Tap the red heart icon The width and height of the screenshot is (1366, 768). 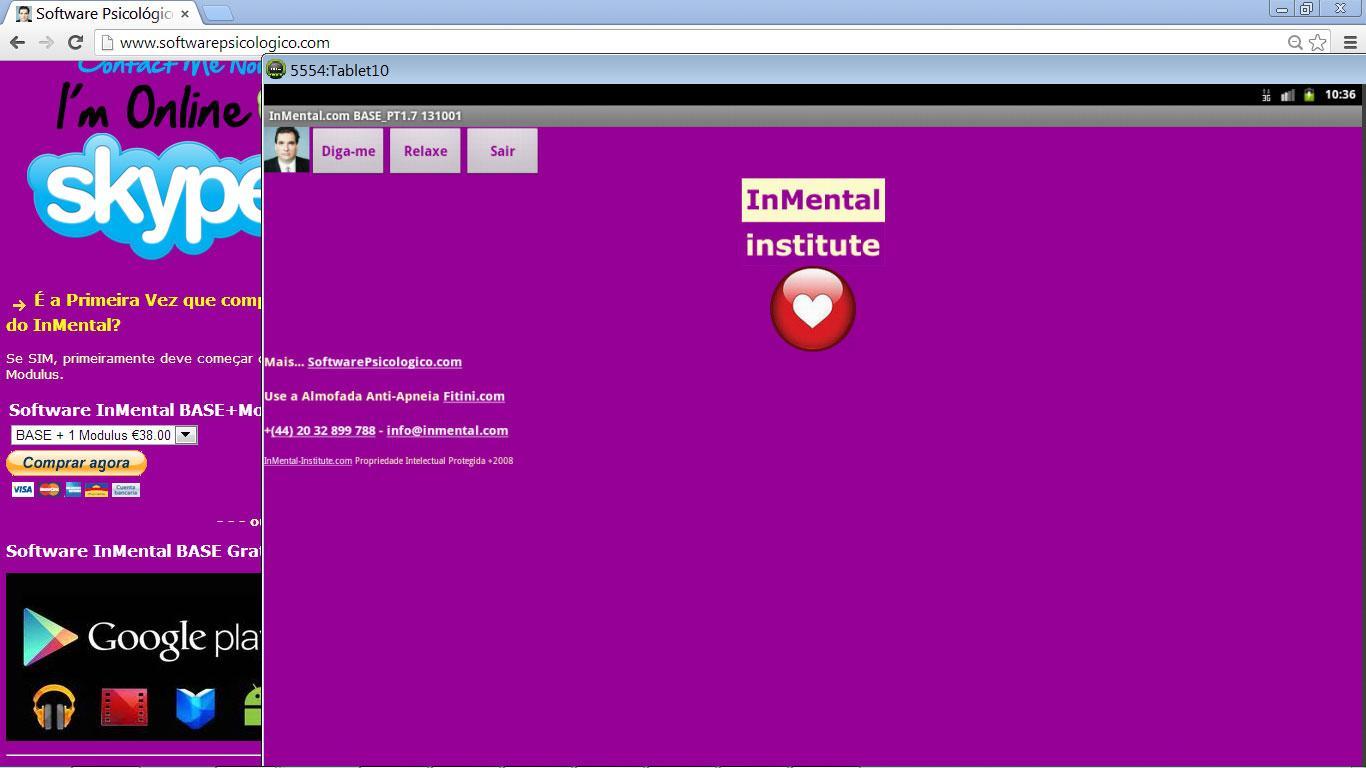813,309
